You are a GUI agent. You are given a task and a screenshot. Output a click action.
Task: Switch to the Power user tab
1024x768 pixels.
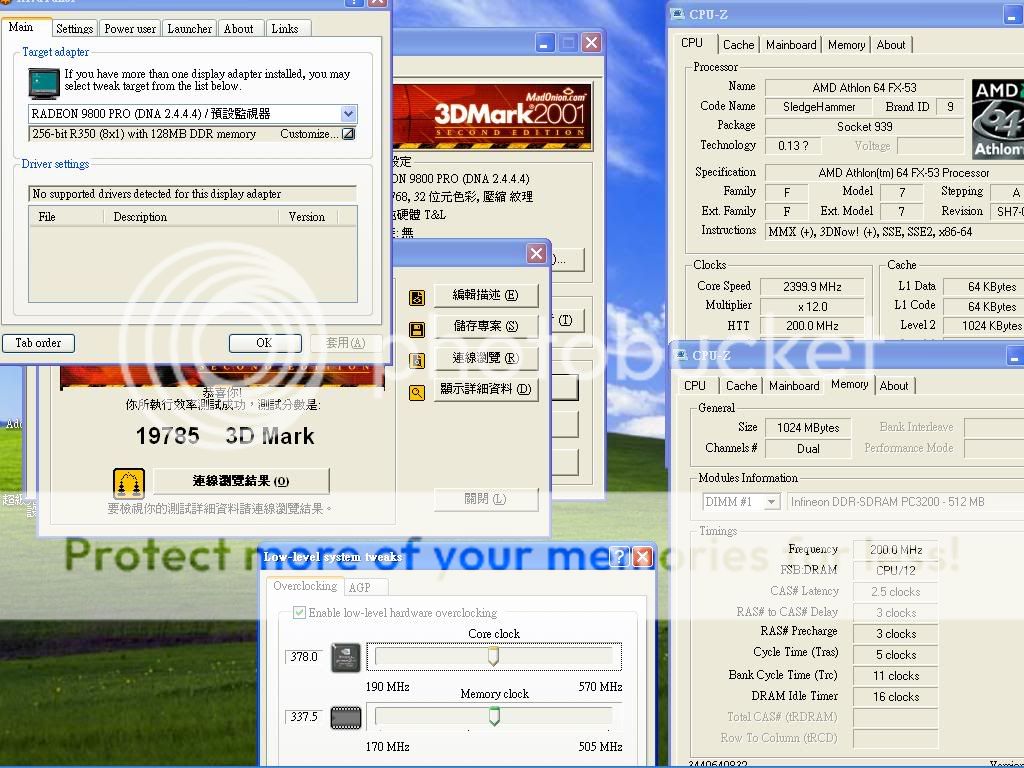click(130, 29)
